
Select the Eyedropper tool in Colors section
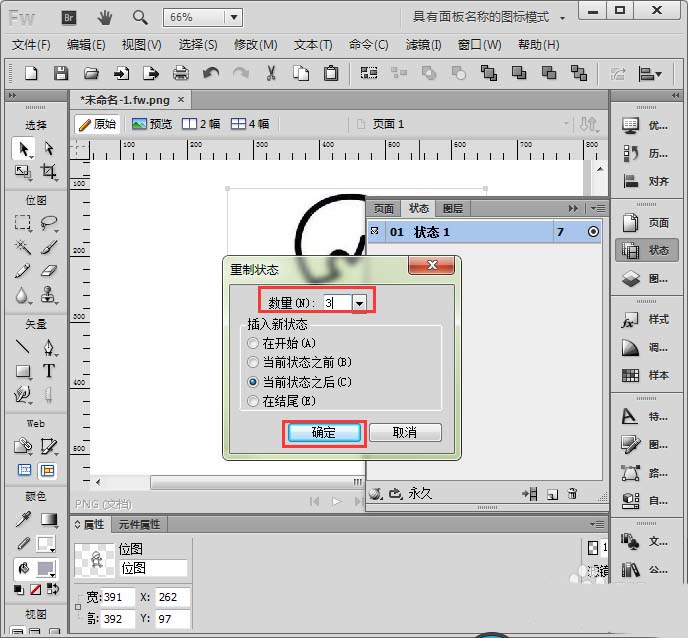[23, 519]
